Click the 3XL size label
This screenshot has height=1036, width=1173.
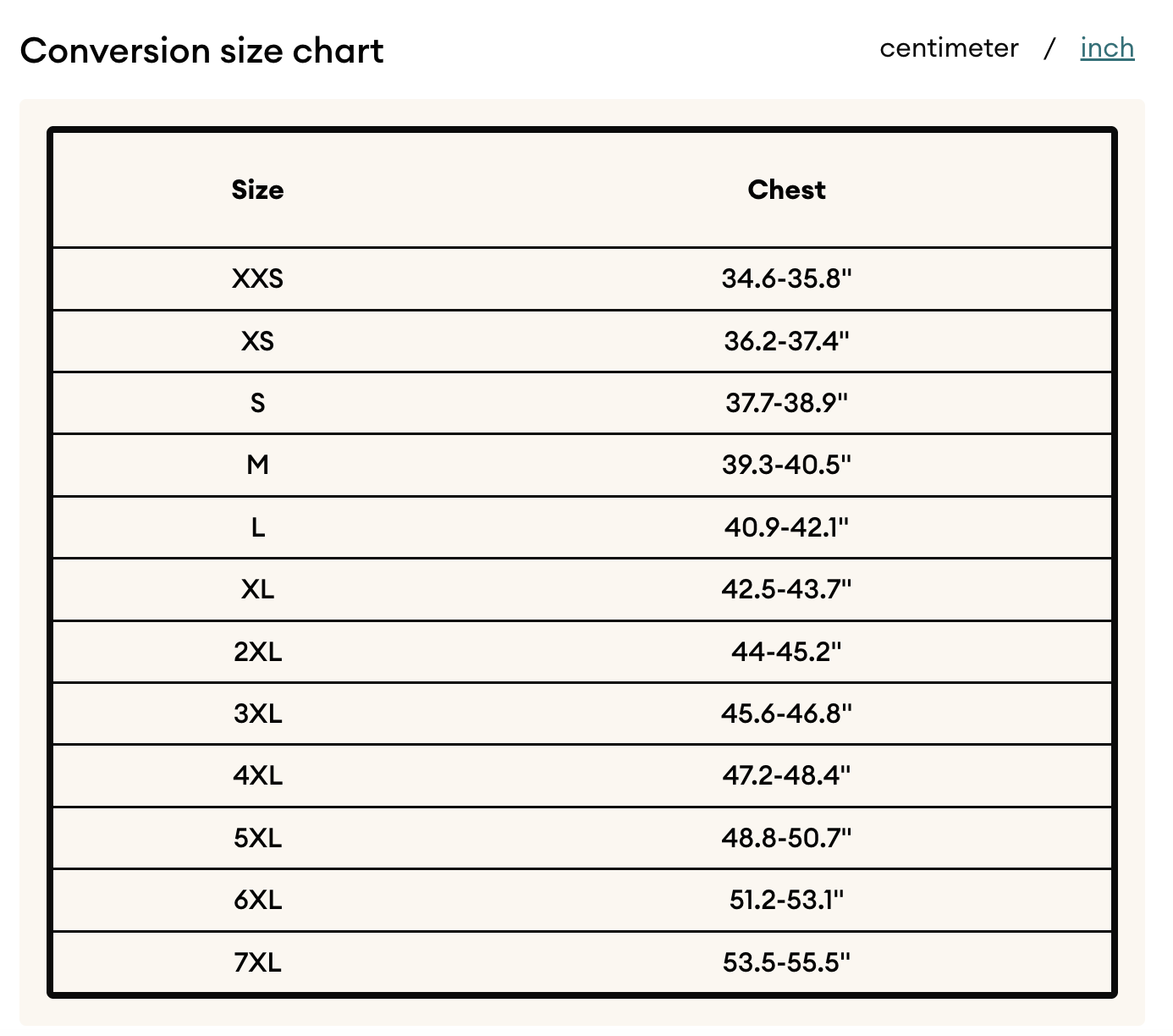click(257, 714)
